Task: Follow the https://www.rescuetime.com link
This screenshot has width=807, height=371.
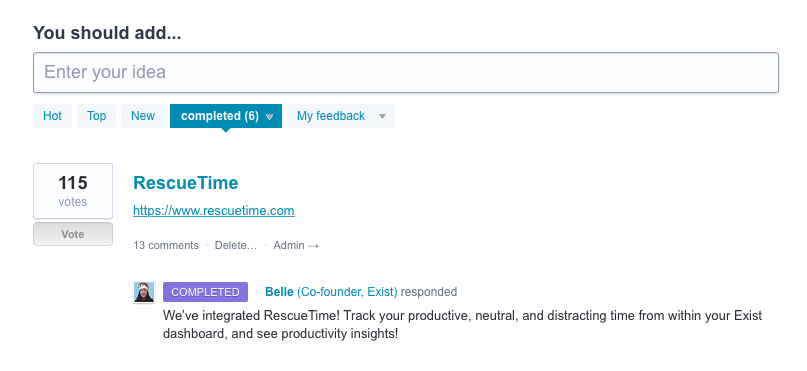Action: [214, 210]
